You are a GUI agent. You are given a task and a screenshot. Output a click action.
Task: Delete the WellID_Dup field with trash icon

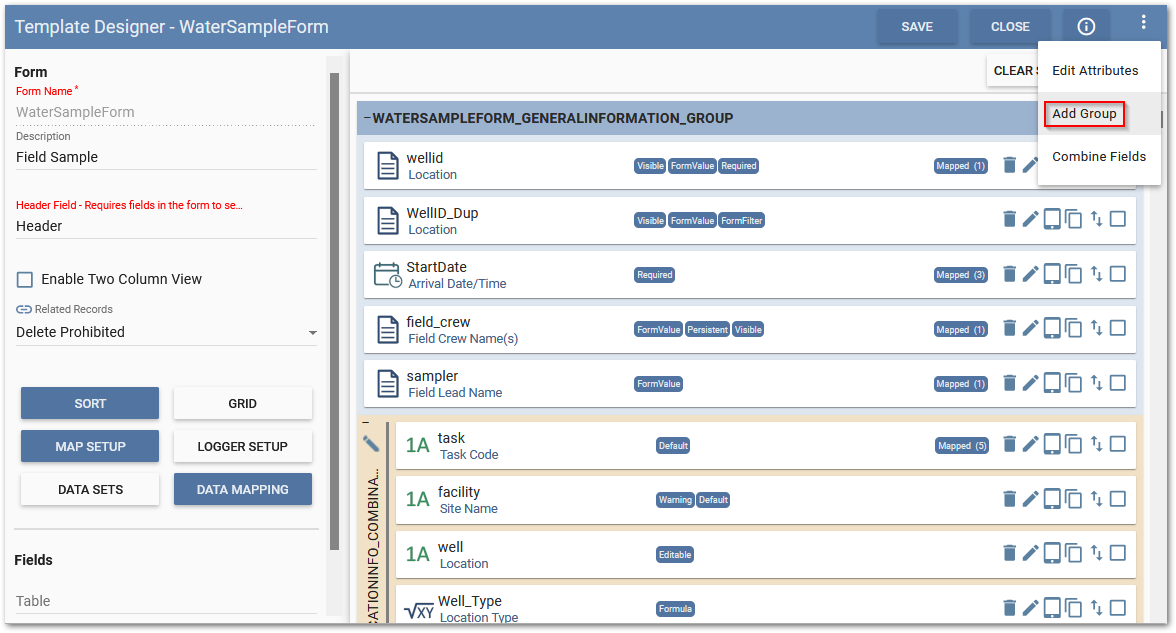pyautogui.click(x=1009, y=219)
